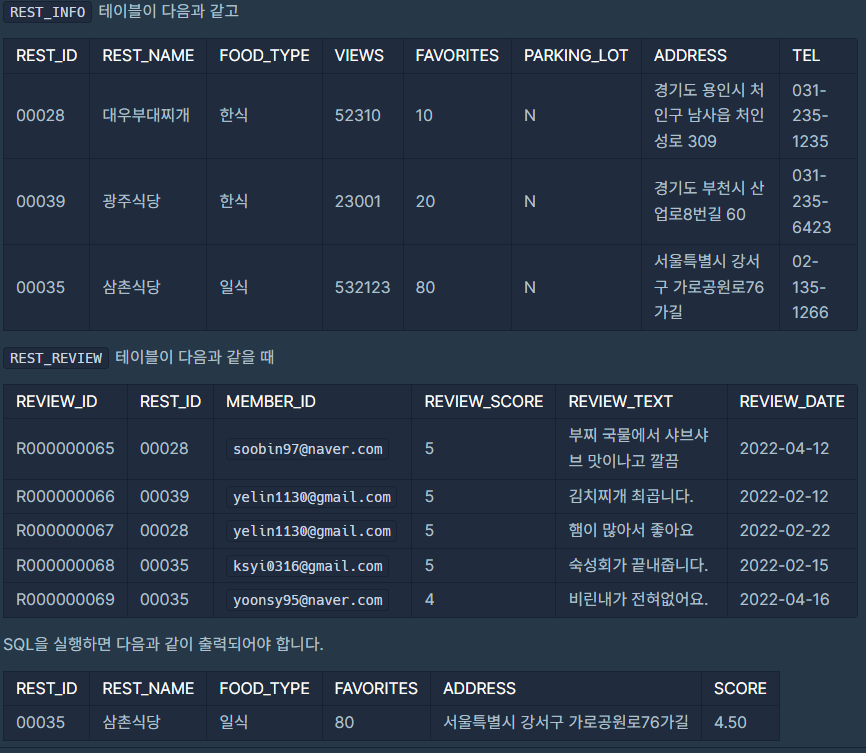Screen dimensions: 866x753
Task: Click the REST_INFO table name tag
Action: [x=47, y=12]
